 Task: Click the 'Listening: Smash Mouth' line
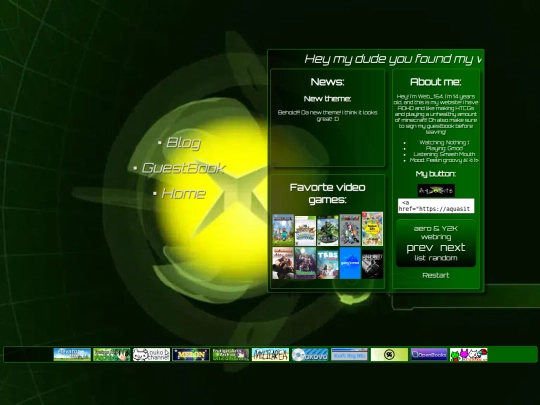point(444,154)
